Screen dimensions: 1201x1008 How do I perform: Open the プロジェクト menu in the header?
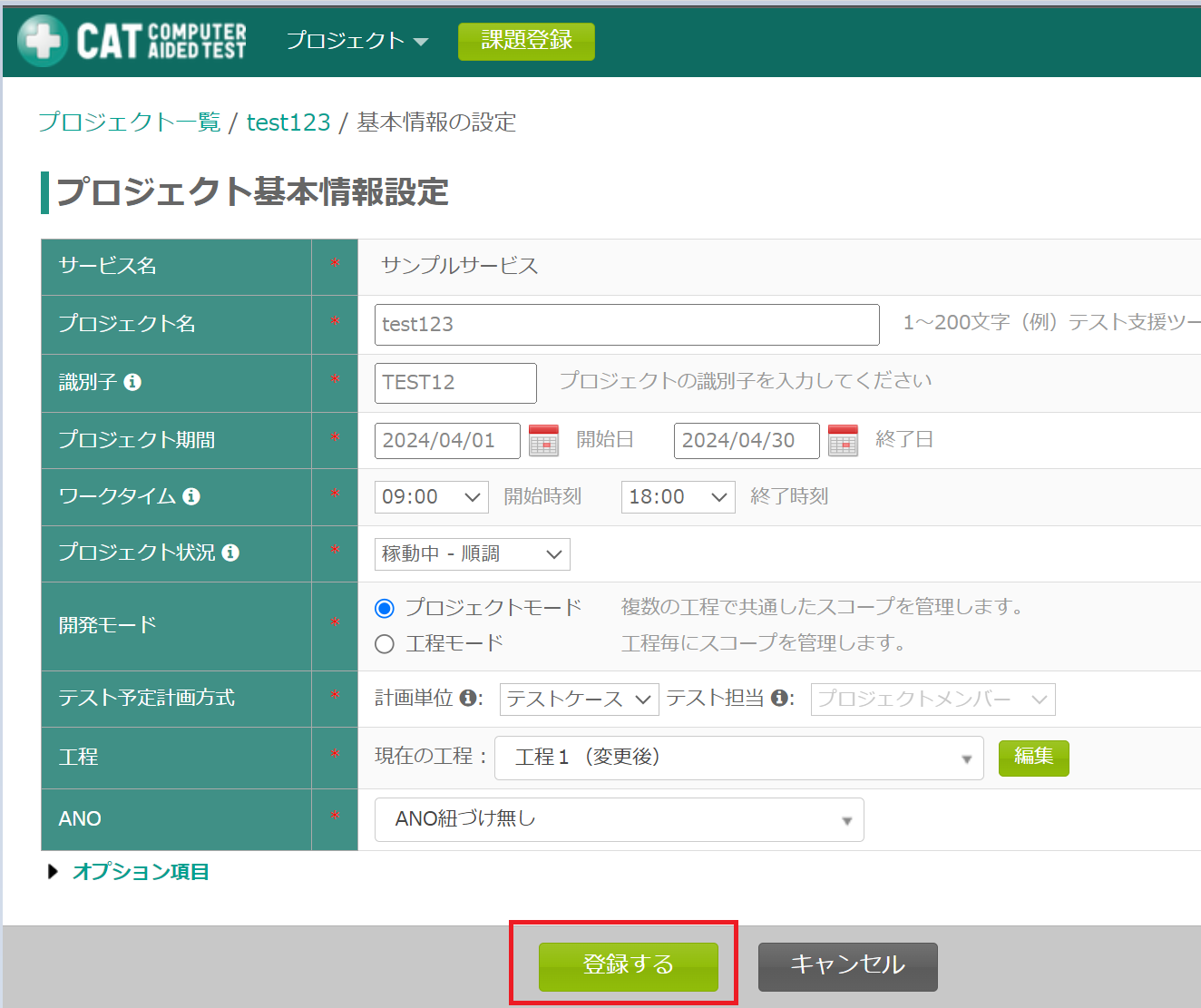(356, 41)
